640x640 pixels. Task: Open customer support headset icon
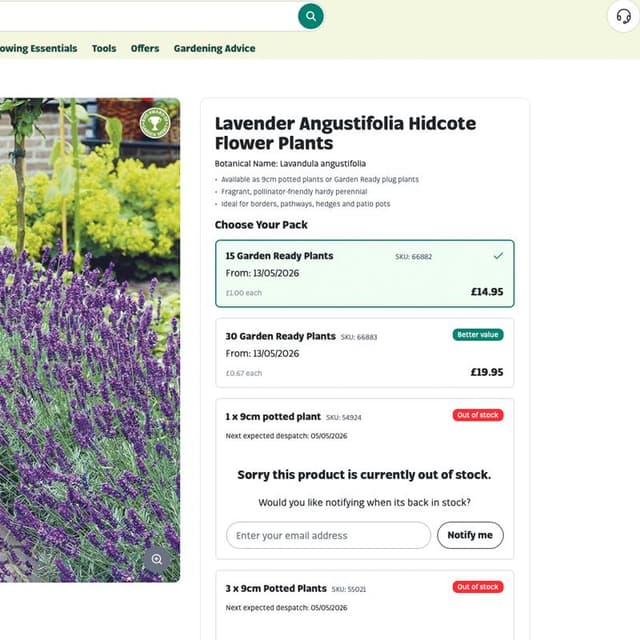[623, 16]
